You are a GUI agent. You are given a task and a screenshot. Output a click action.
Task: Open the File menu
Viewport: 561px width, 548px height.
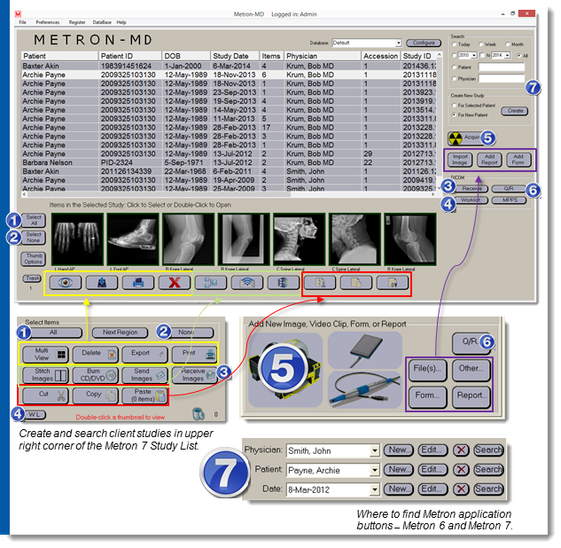[23, 22]
